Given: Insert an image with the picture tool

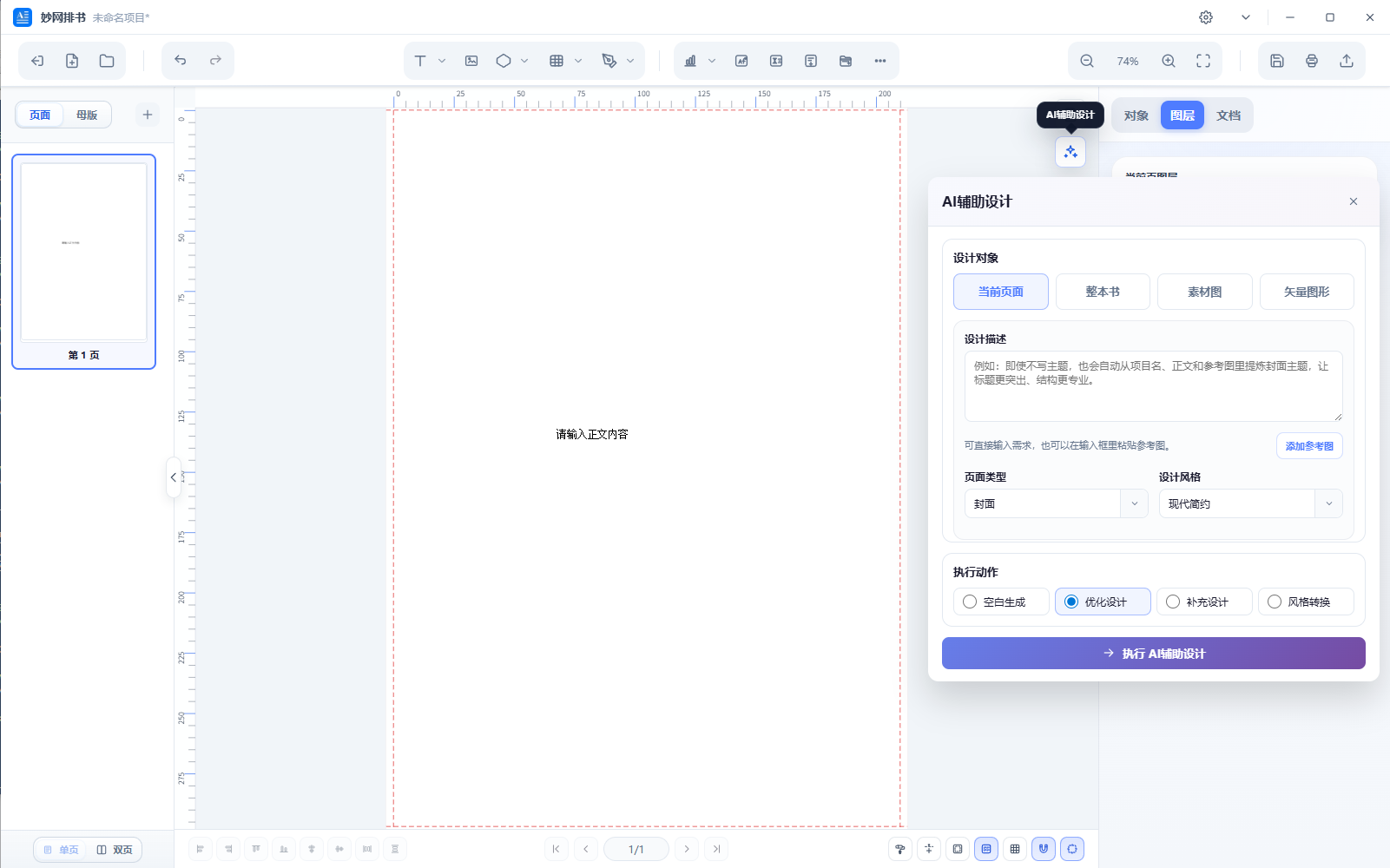Looking at the screenshot, I should tap(471, 61).
